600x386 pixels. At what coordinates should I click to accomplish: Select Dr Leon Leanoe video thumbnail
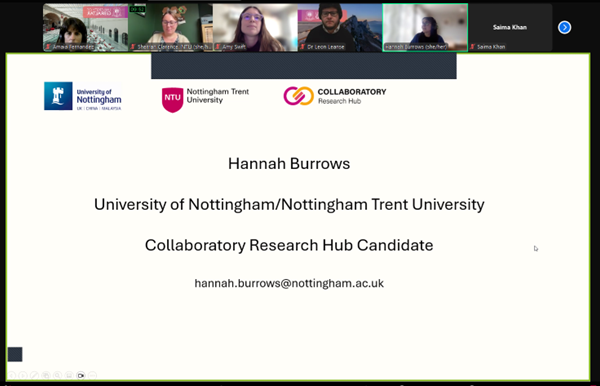click(x=340, y=28)
